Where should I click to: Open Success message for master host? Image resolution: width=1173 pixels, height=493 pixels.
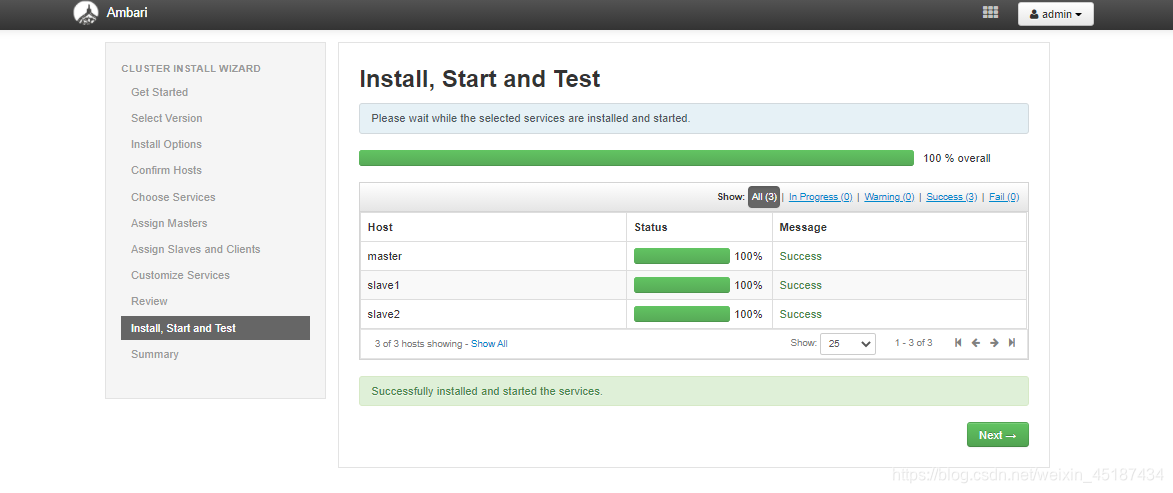(x=800, y=256)
